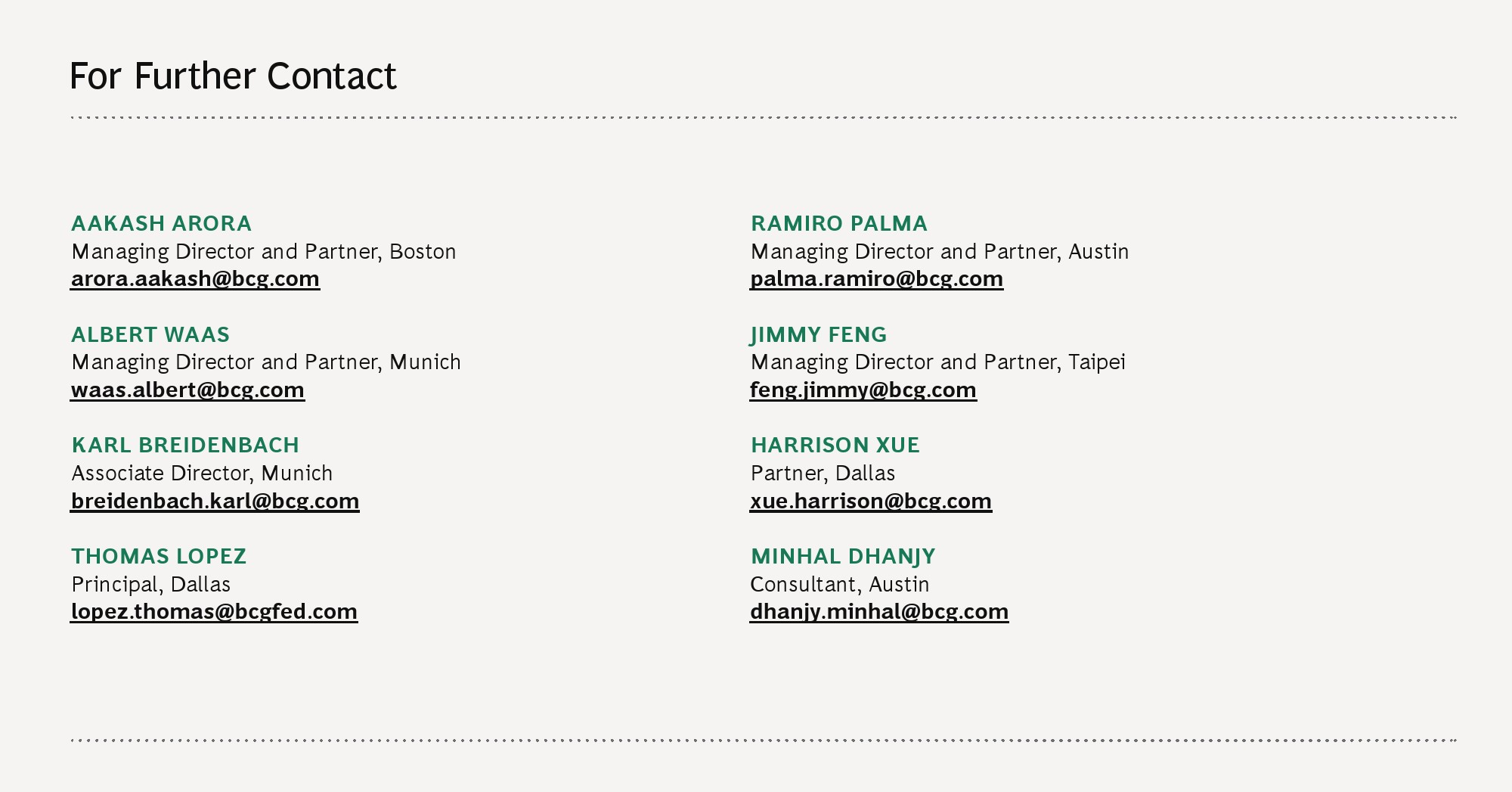Image resolution: width=1512 pixels, height=792 pixels.
Task: Click the JIMMY FENG name heading
Action: [818, 334]
